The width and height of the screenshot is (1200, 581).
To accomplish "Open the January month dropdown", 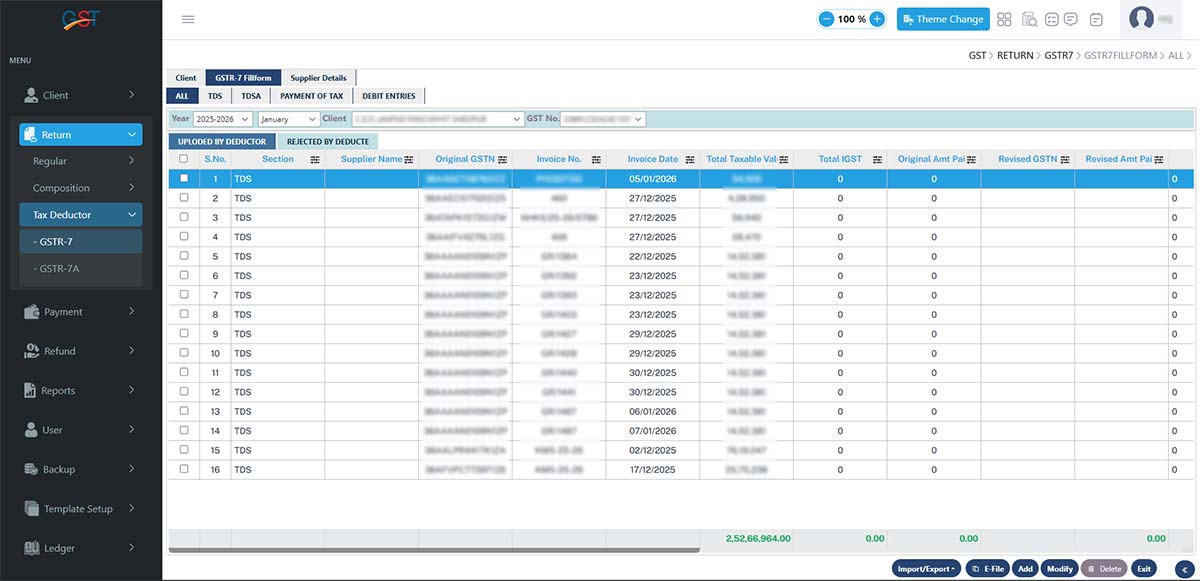I will pyautogui.click(x=288, y=119).
